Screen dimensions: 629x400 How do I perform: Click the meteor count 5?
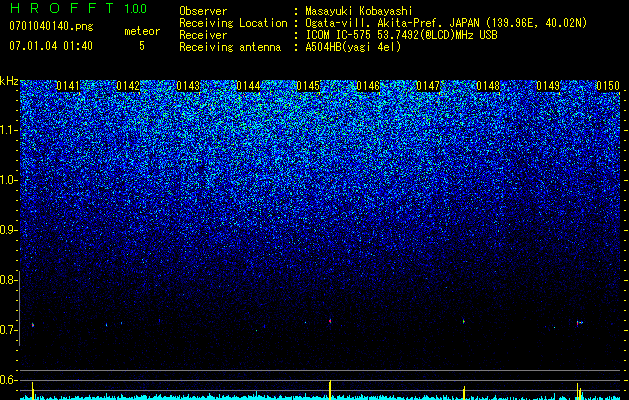[x=142, y=46]
